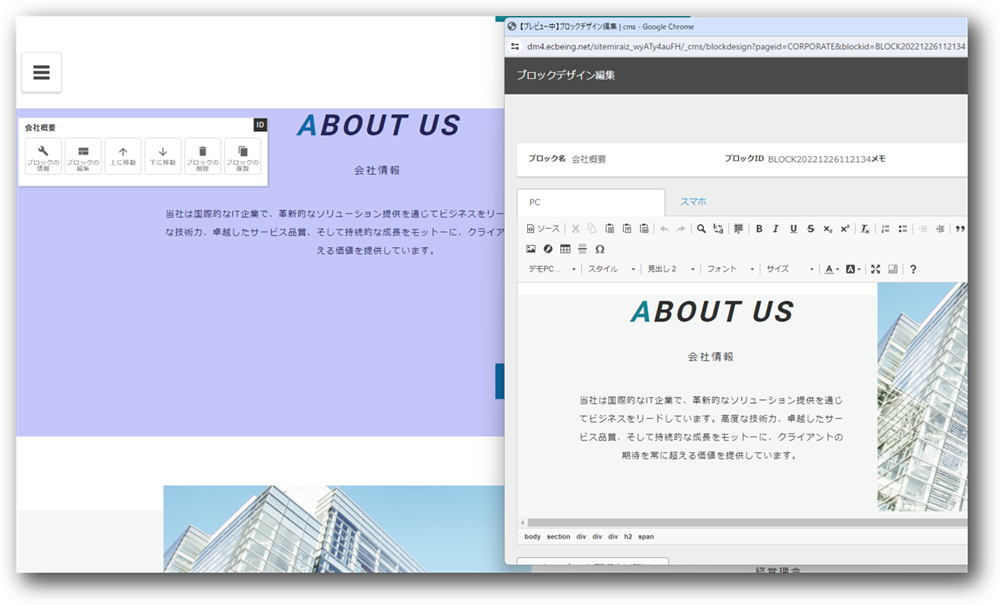The width and height of the screenshot is (1000, 605).
Task: Click the black ID badge on block panel
Action: 260,125
